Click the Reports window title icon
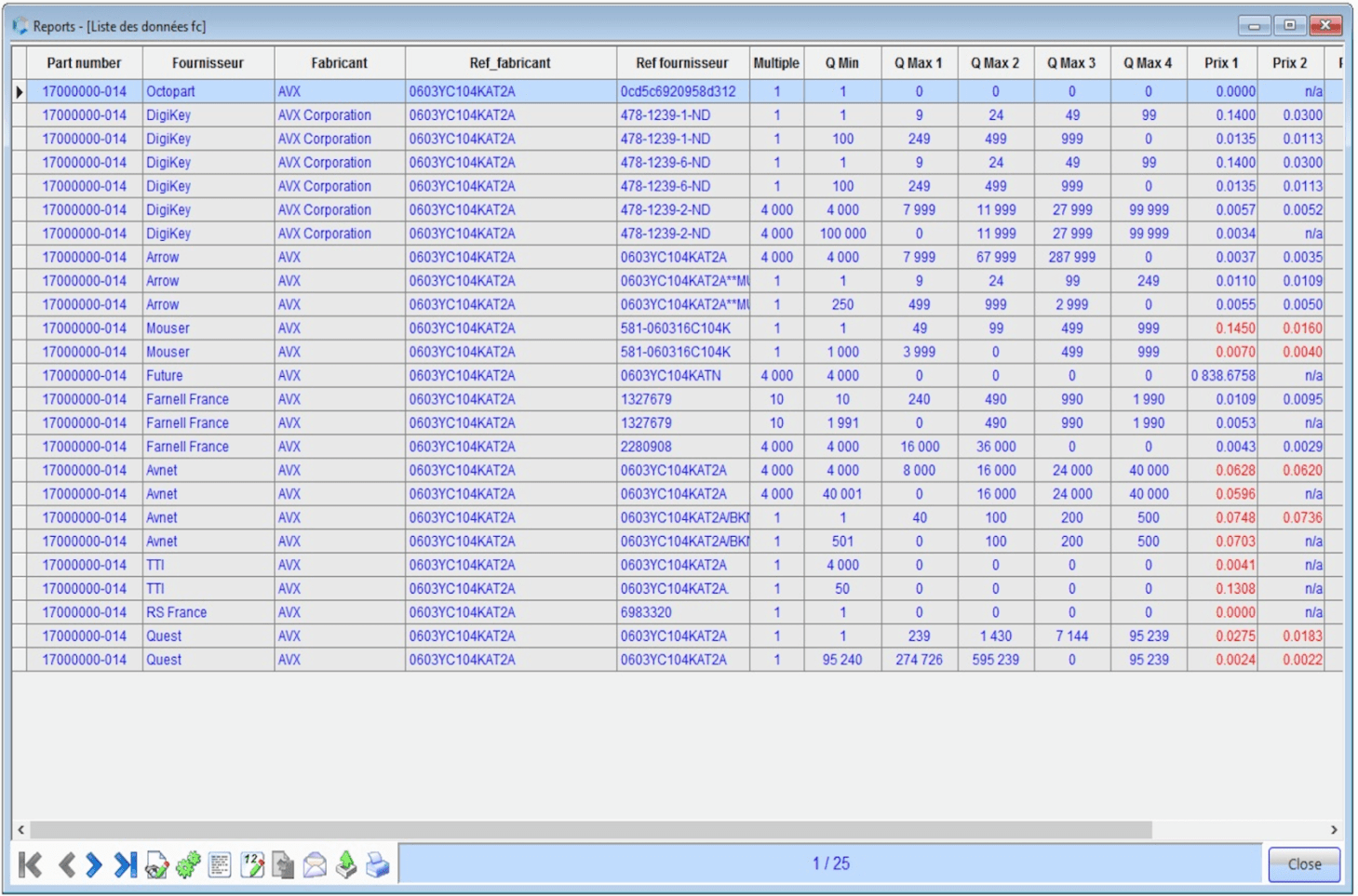 click(20, 26)
